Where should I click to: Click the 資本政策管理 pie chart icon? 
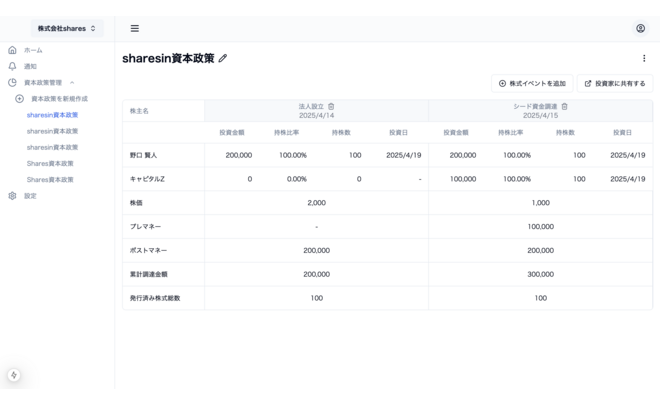pos(12,83)
